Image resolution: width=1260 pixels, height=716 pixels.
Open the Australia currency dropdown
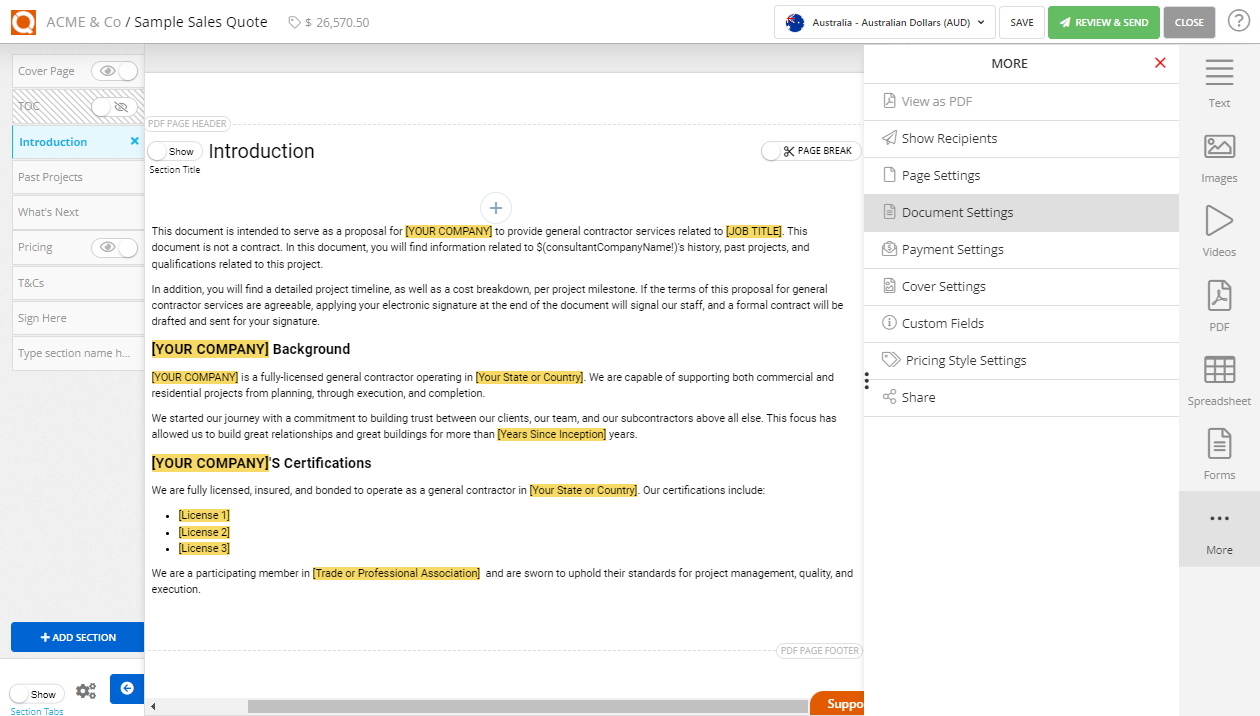[x=884, y=21]
